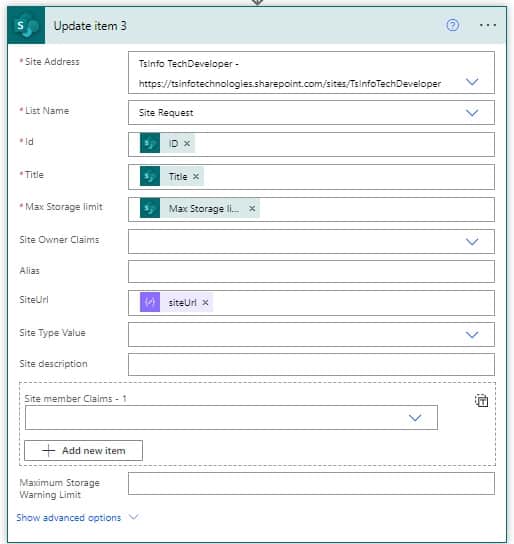Click the Maximum Storage Warning Limit label

[60, 488]
